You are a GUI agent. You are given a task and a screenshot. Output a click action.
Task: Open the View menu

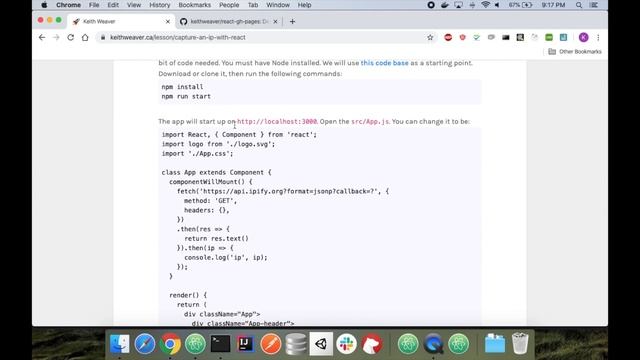(x=133, y=5)
